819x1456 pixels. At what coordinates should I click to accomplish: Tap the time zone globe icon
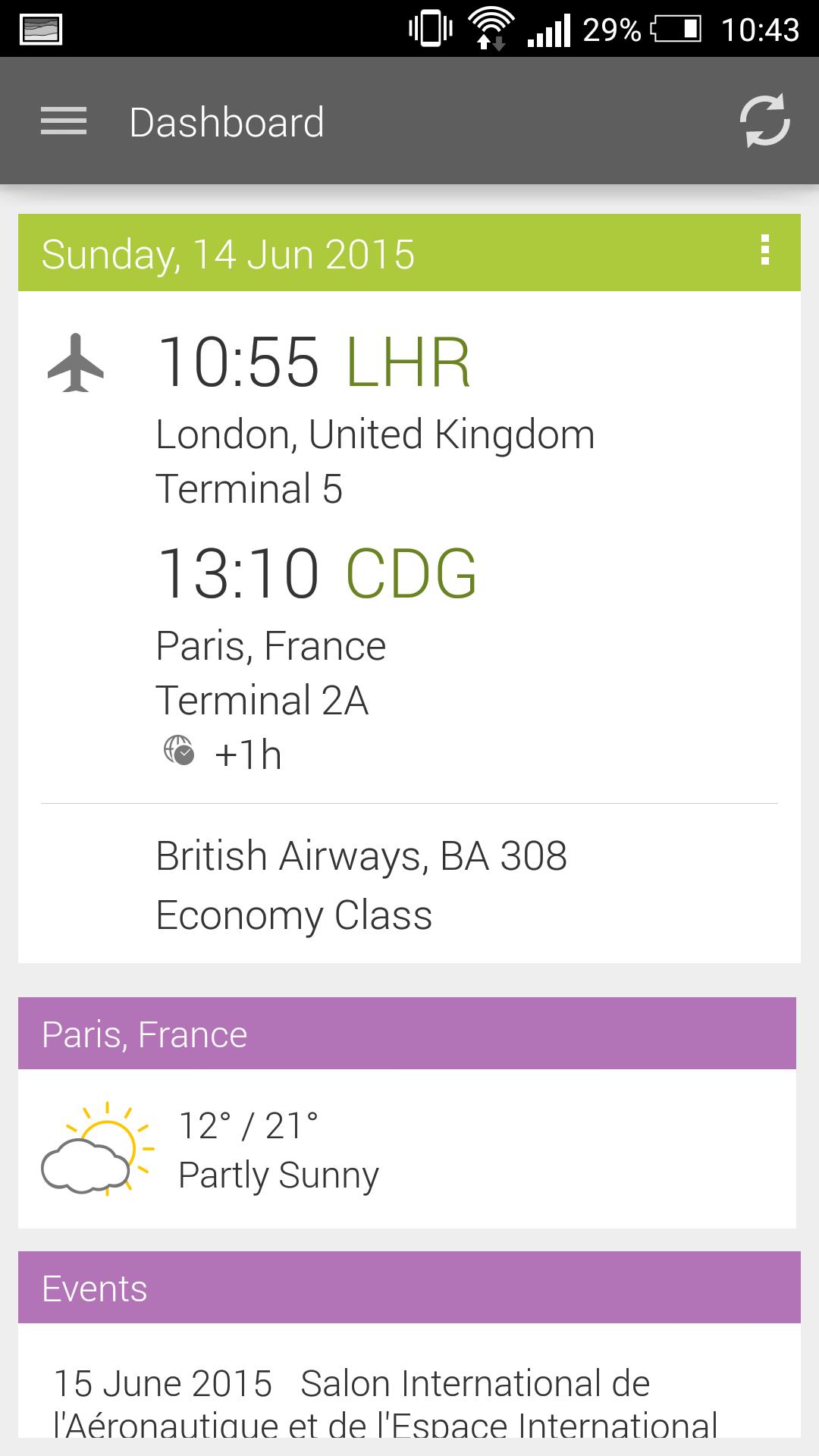coord(179,751)
